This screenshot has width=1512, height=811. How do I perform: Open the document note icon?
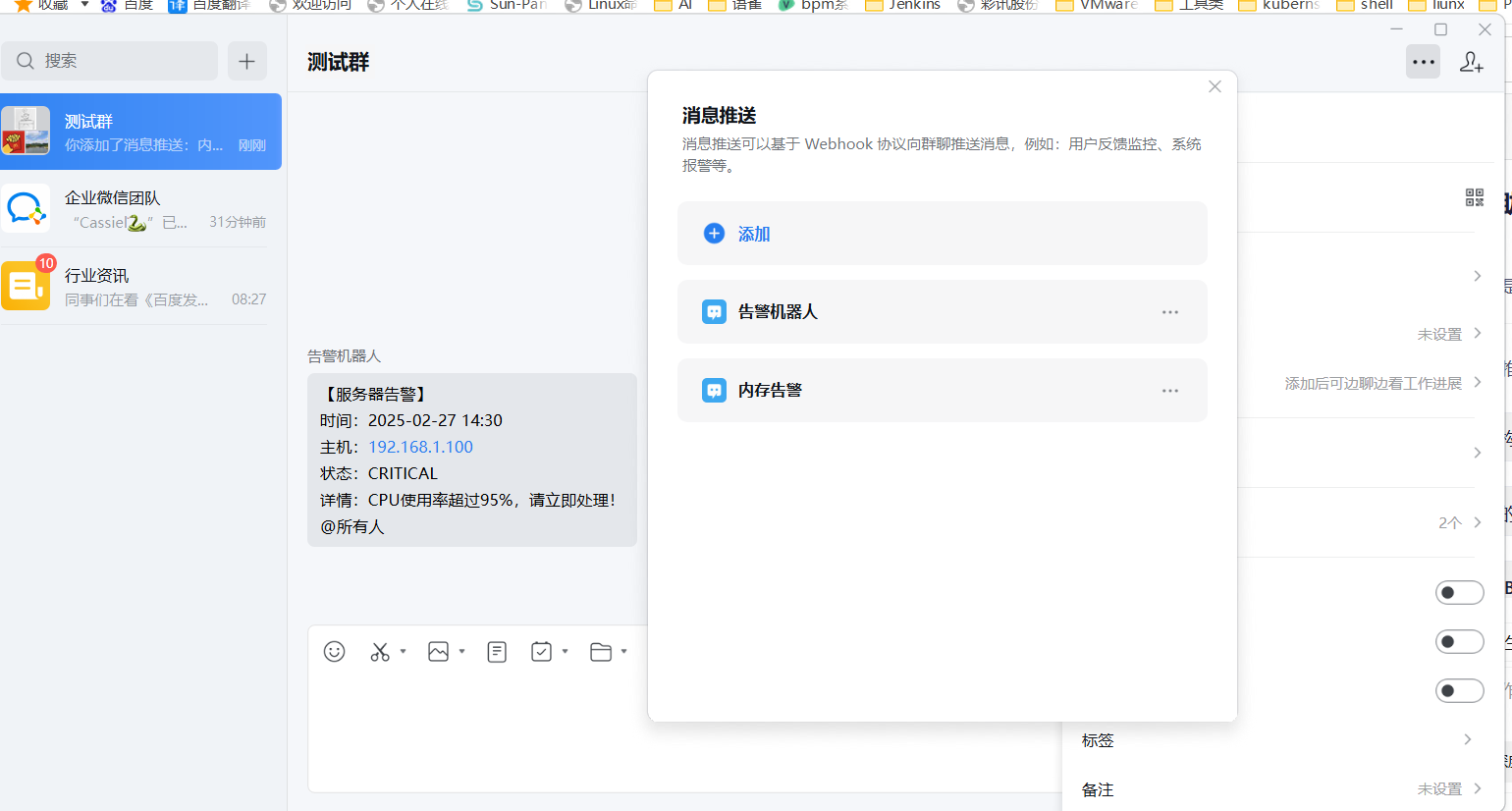point(497,652)
